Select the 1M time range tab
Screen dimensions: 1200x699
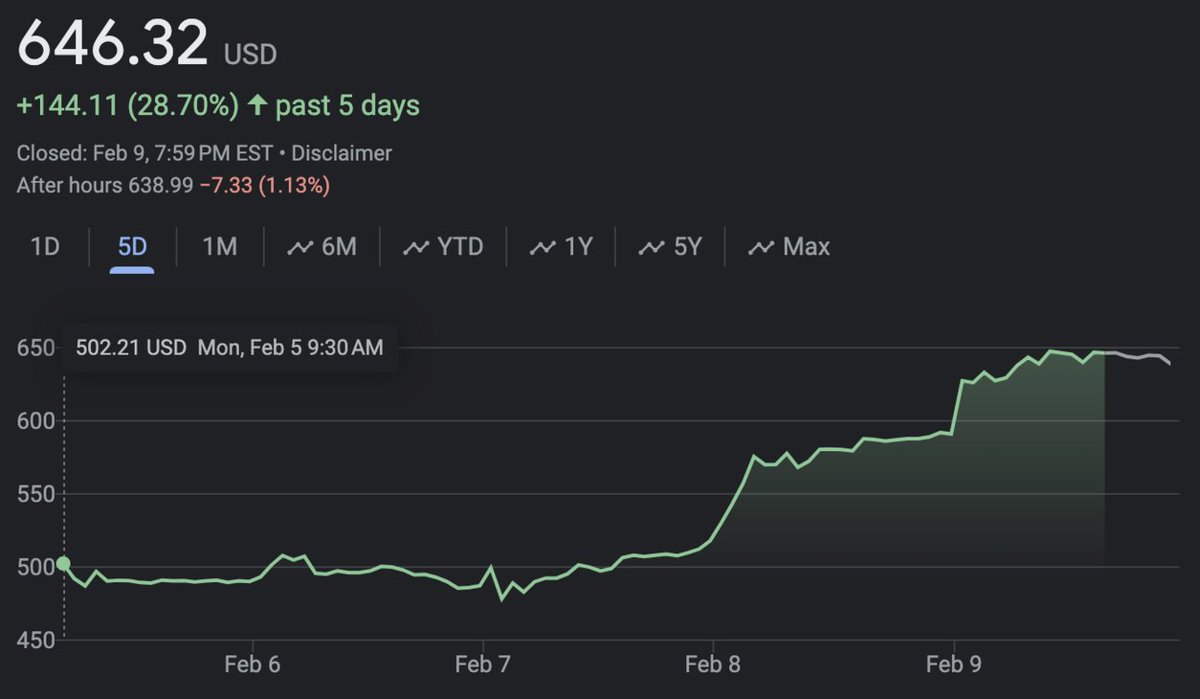219,245
